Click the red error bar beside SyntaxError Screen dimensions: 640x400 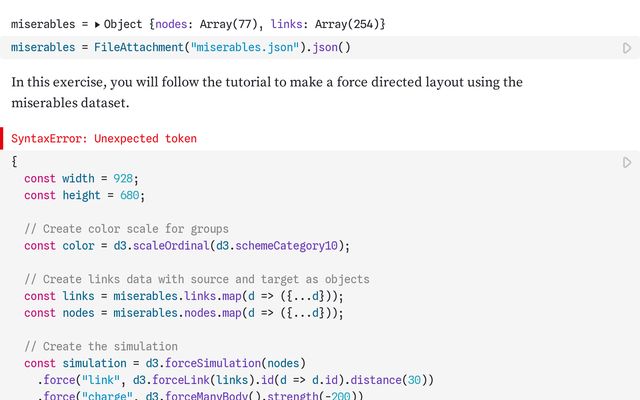pyautogui.click(x=2, y=139)
